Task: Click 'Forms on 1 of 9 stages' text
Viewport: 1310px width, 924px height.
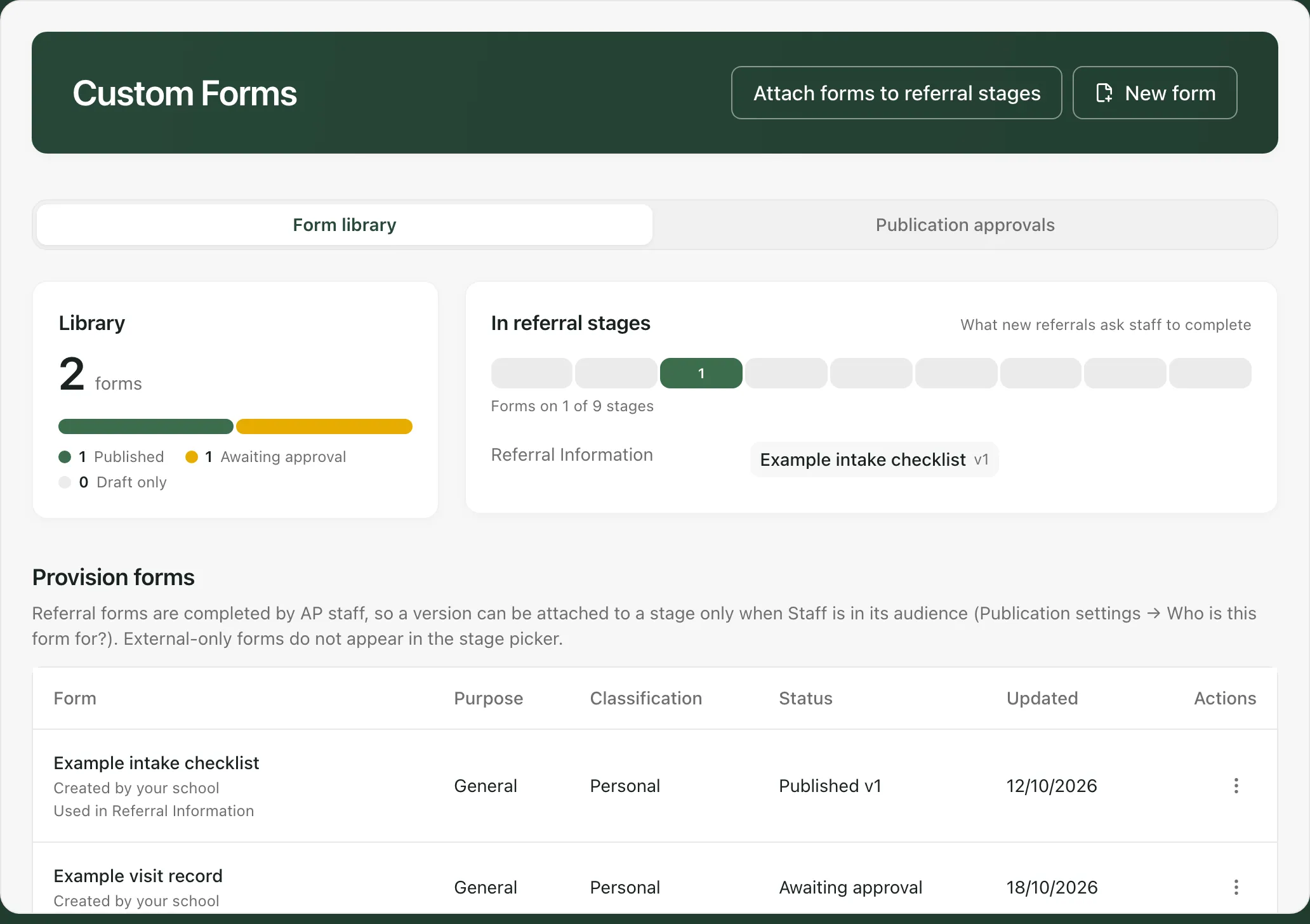Action: [x=572, y=406]
